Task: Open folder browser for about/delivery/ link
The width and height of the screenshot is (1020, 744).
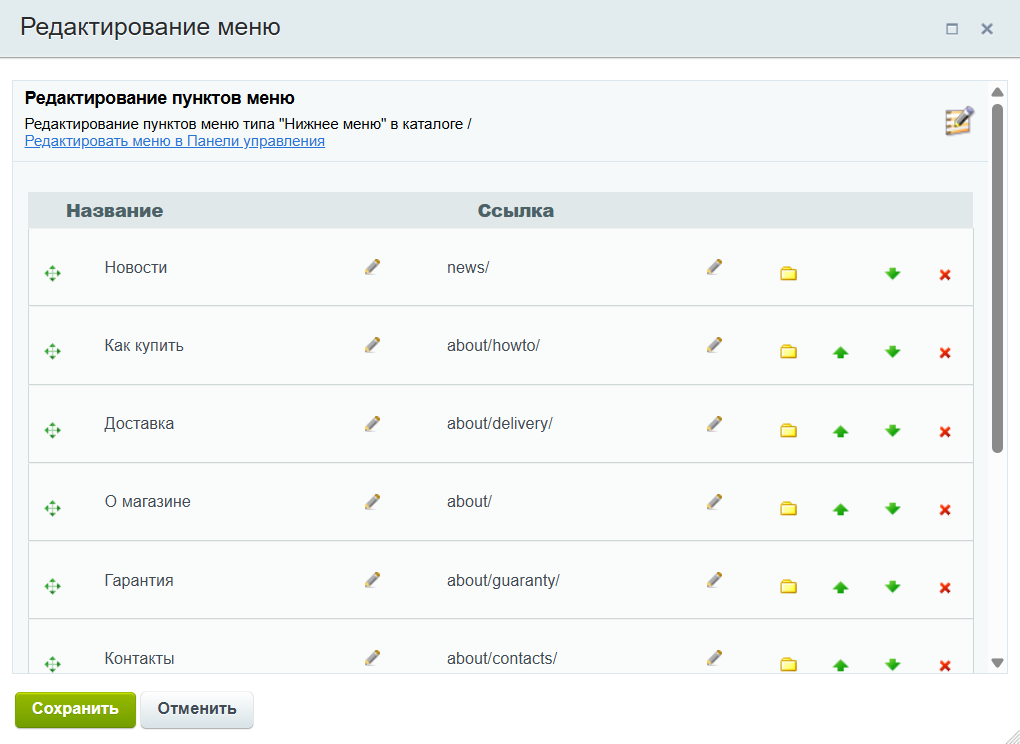Action: (x=788, y=431)
